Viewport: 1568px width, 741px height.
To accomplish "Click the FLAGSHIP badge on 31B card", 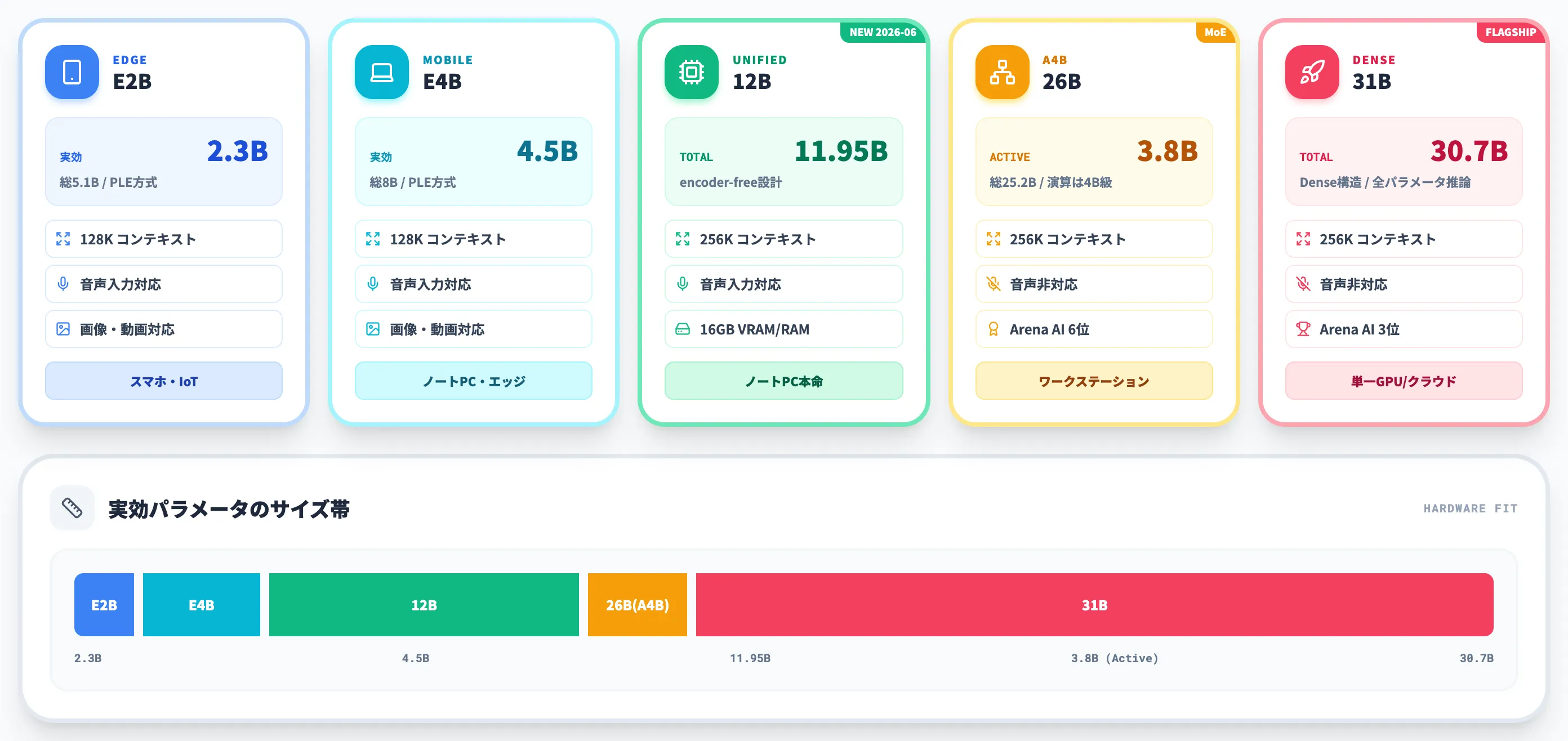I will coord(1511,32).
